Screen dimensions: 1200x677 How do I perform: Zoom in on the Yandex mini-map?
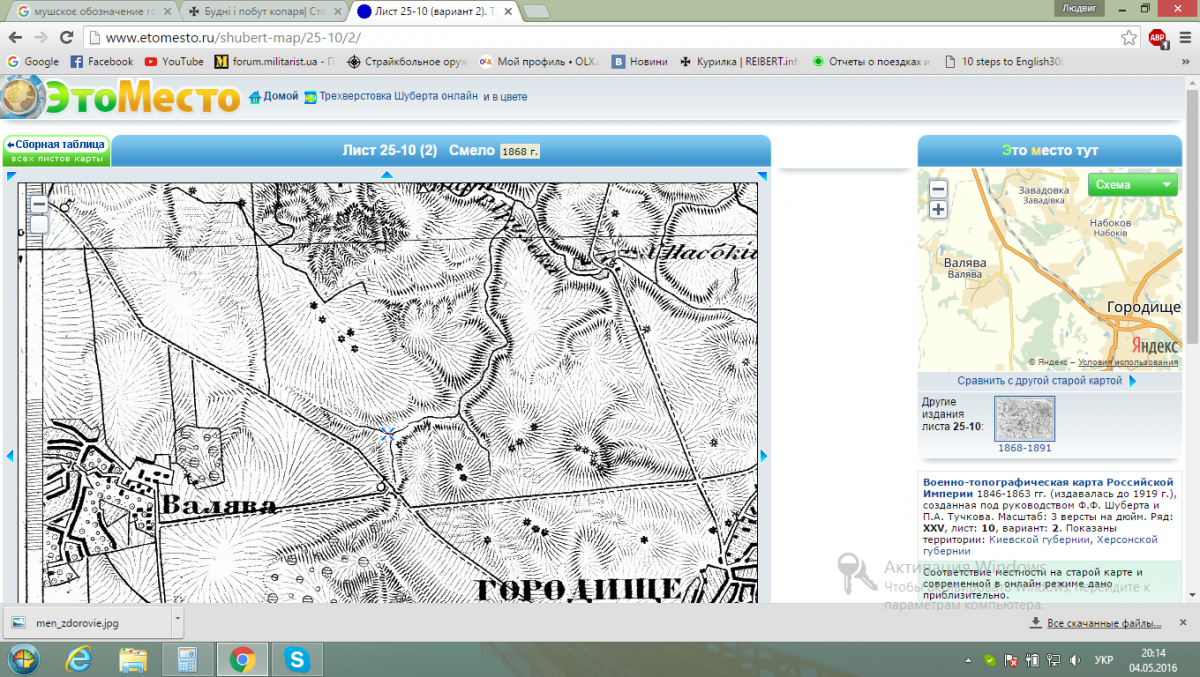coord(938,209)
